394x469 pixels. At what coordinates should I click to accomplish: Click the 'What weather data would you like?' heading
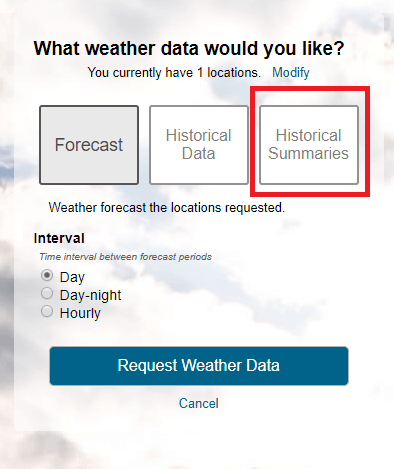pyautogui.click(x=189, y=49)
